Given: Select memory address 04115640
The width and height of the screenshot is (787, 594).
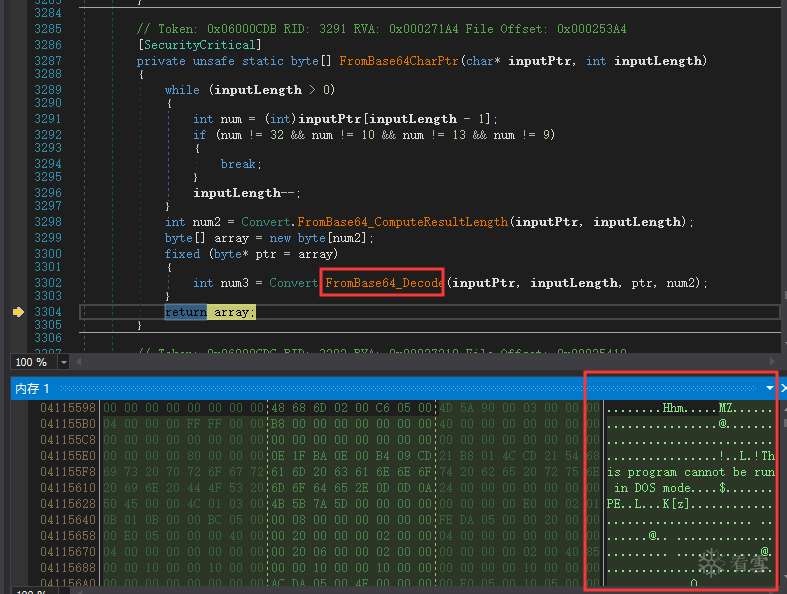Looking at the screenshot, I should pyautogui.click(x=68, y=520).
